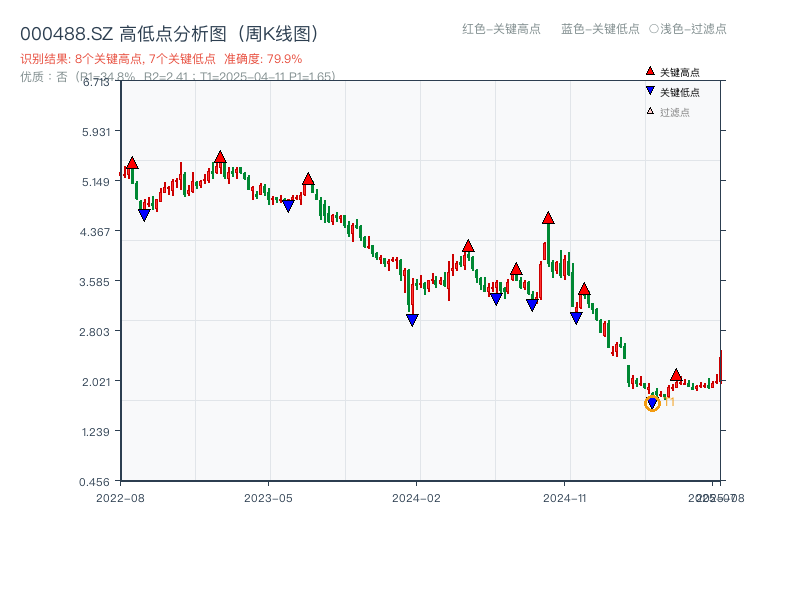Click the 2023-05 x-axis label
The width and height of the screenshot is (800, 600).
[268, 497]
